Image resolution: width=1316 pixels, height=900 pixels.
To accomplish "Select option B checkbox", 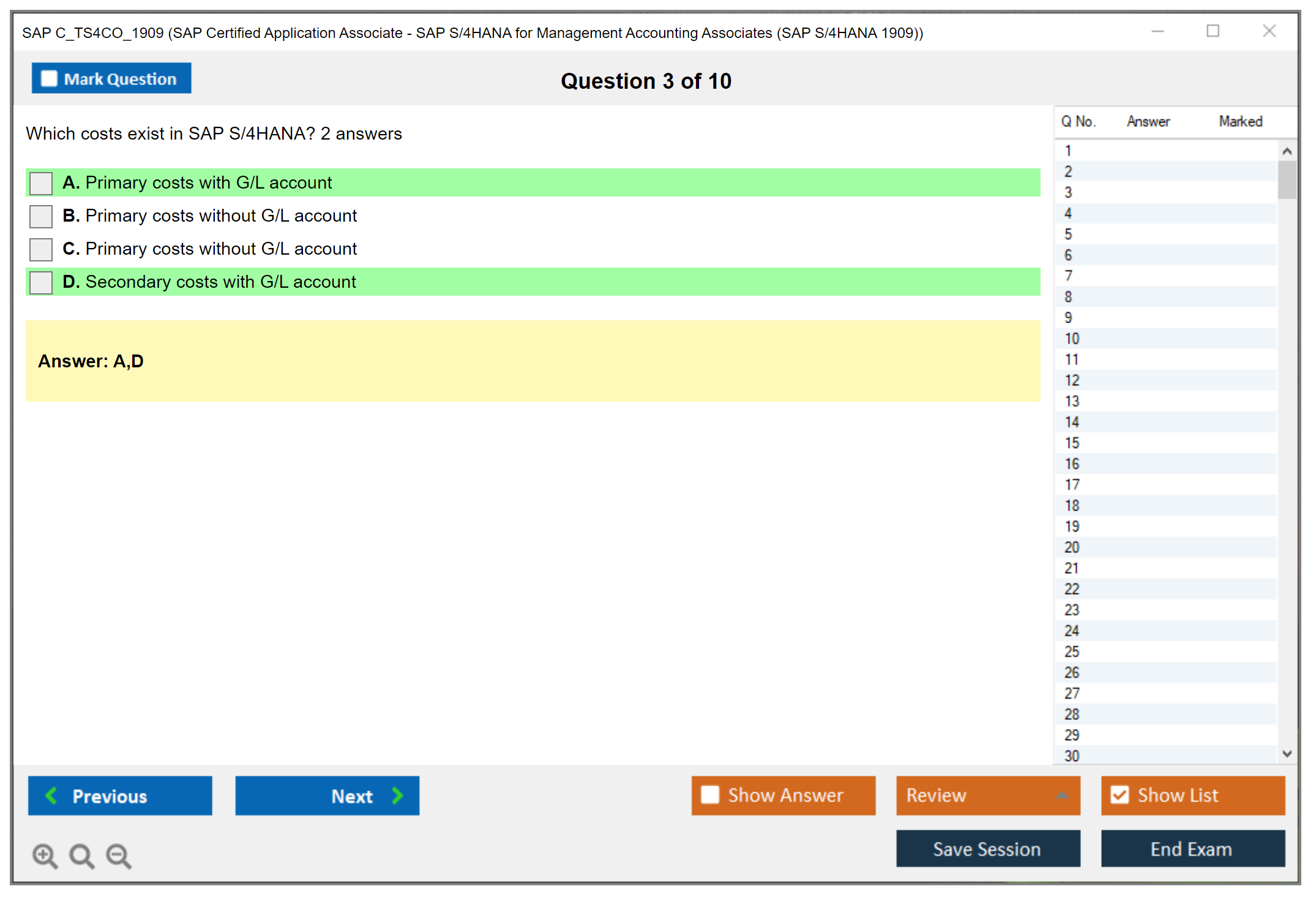I will pyautogui.click(x=41, y=216).
